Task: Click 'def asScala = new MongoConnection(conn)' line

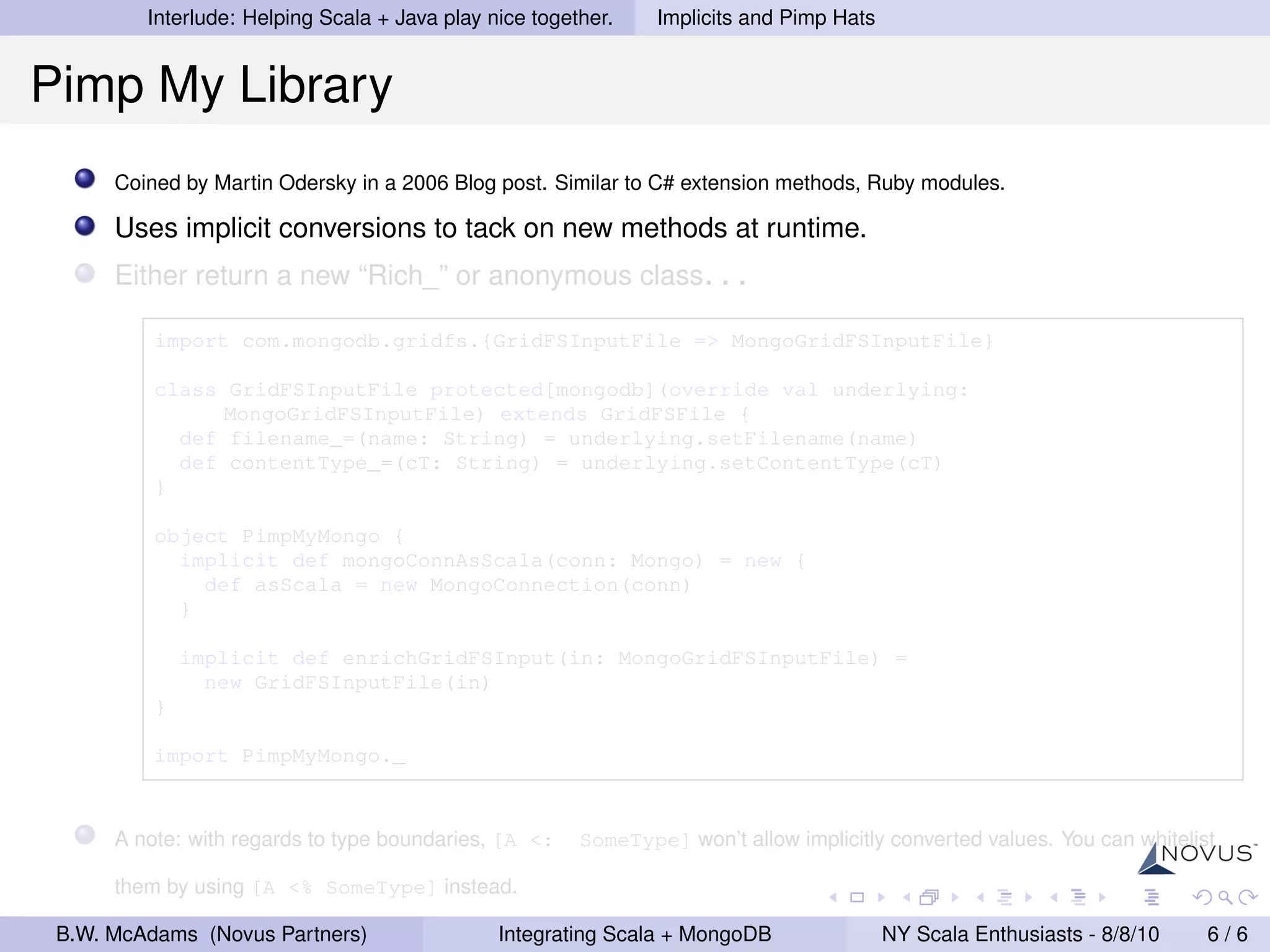Action: click(x=448, y=586)
